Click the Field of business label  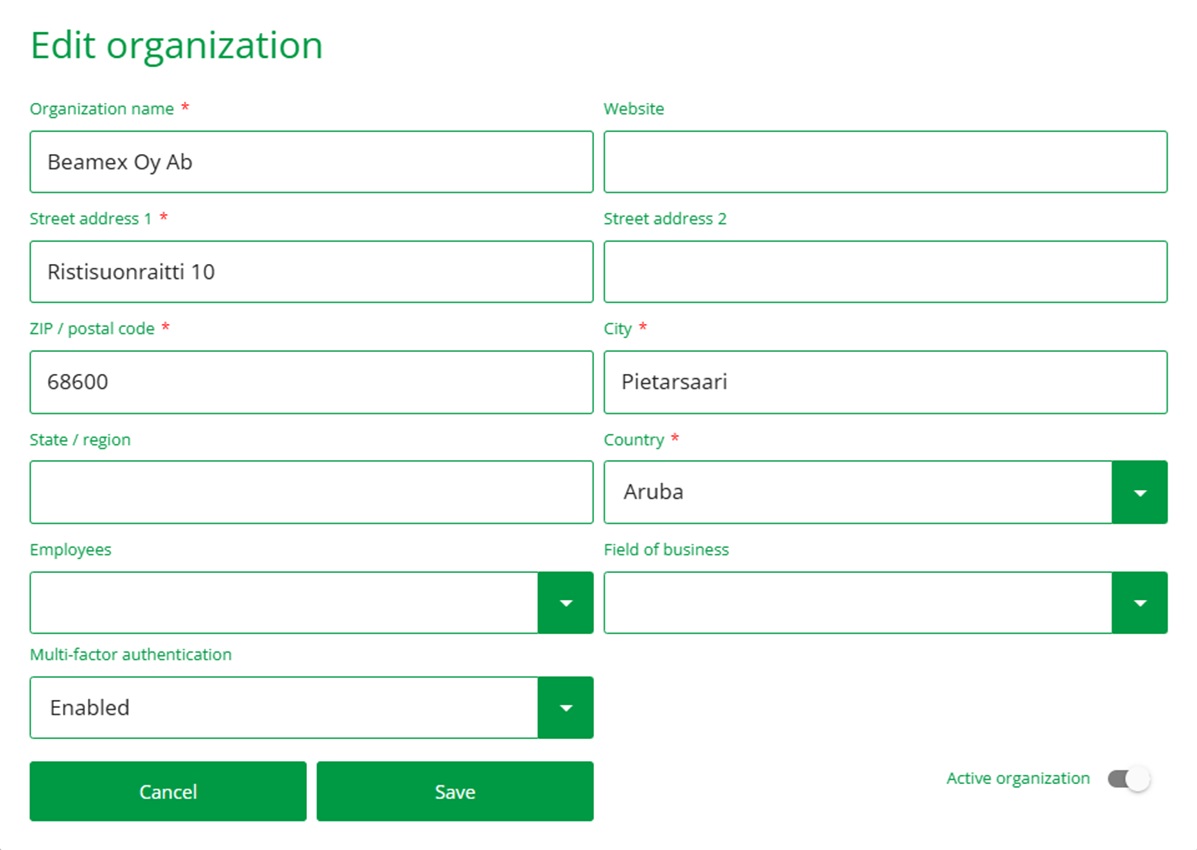(666, 550)
